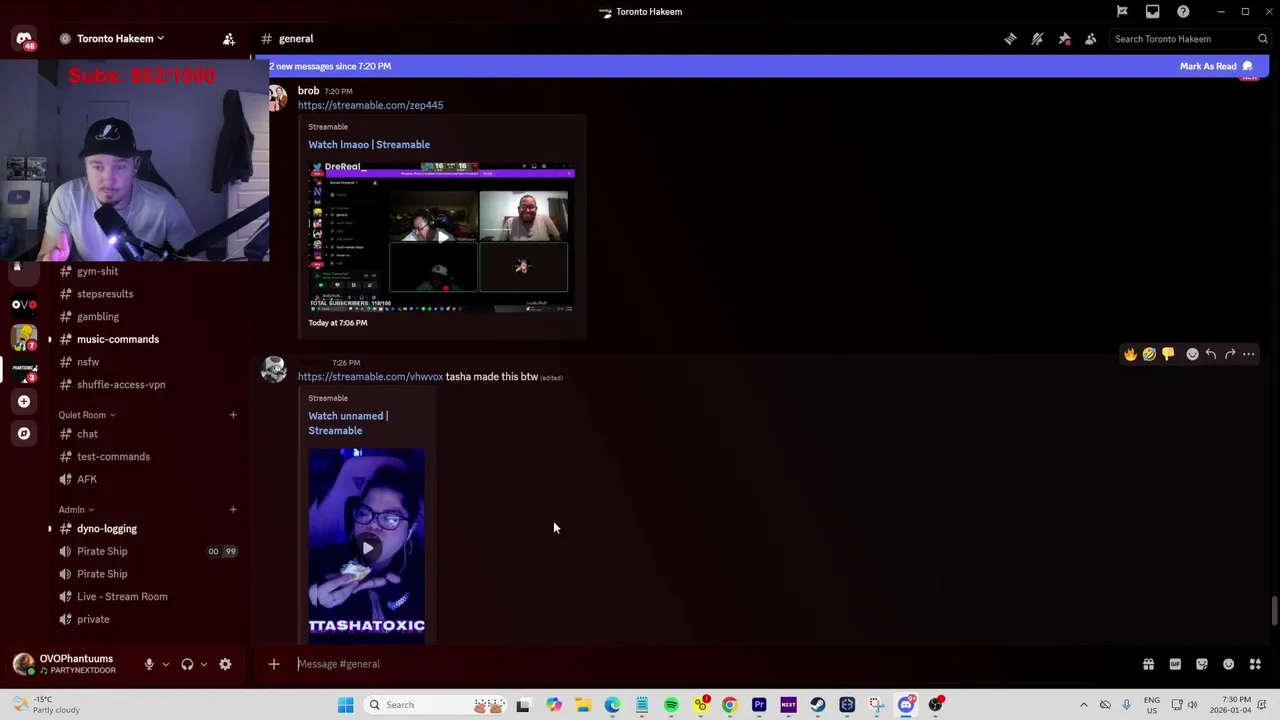Toggle headphones deafen
The image size is (1280, 720).
pos(187,664)
